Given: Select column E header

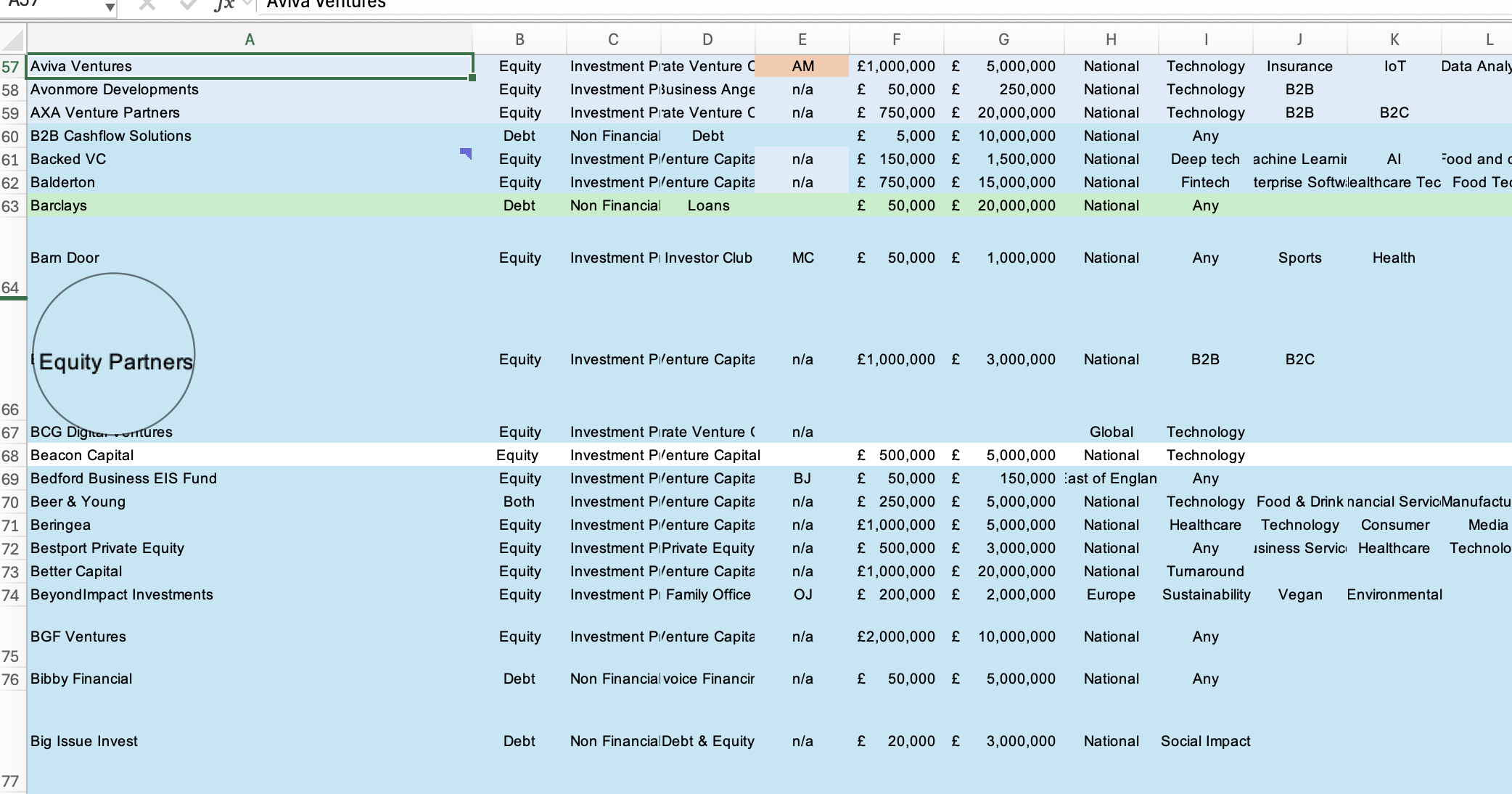Looking at the screenshot, I should click(x=802, y=40).
